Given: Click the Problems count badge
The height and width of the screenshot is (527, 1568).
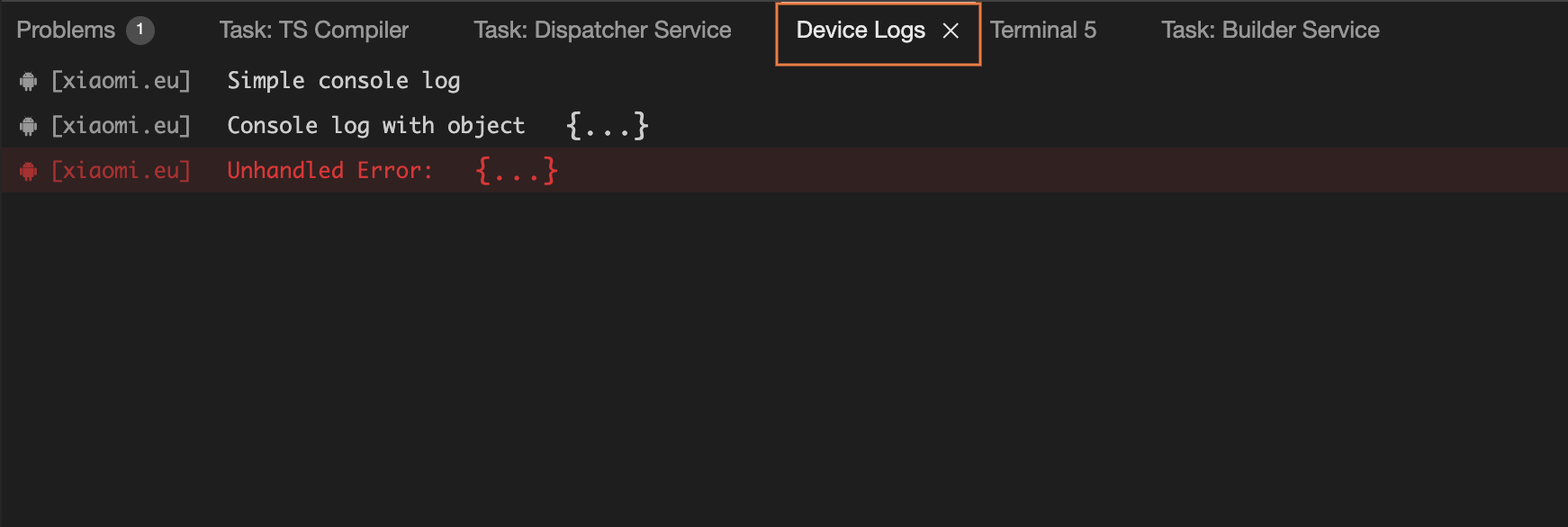Looking at the screenshot, I should click(x=140, y=30).
